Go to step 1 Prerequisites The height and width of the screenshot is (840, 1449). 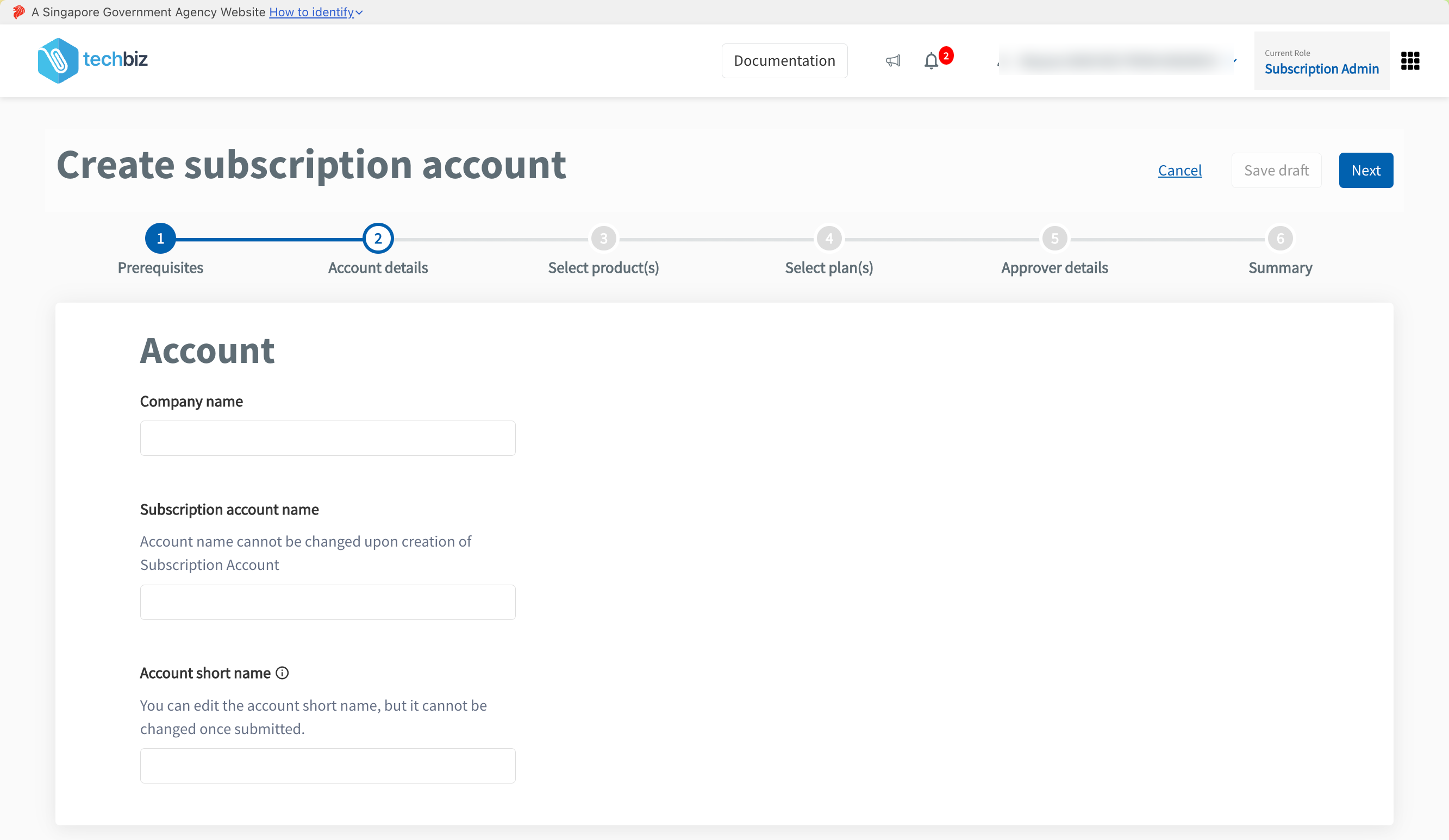160,239
